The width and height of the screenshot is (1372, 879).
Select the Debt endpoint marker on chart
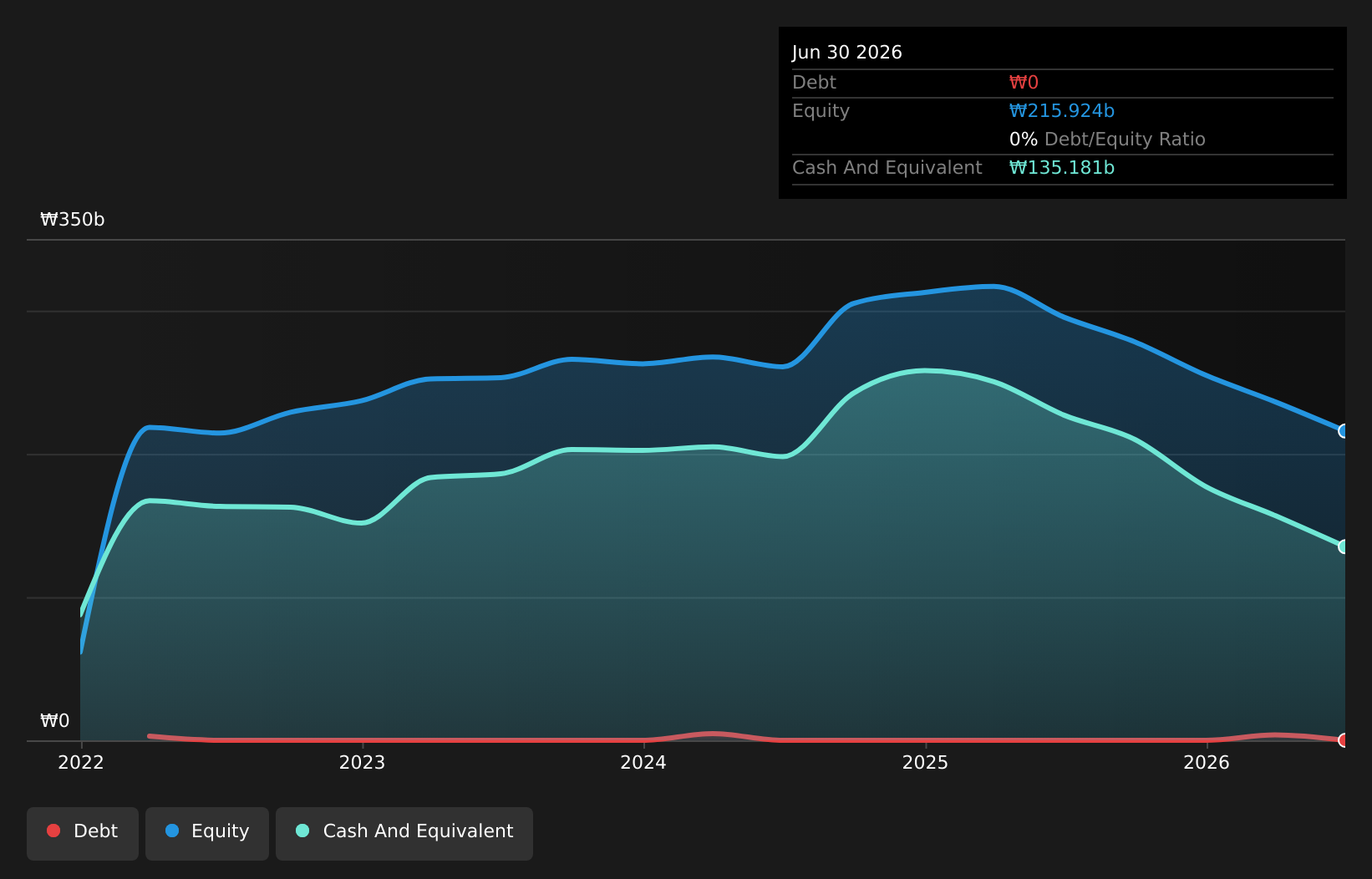point(1344,740)
